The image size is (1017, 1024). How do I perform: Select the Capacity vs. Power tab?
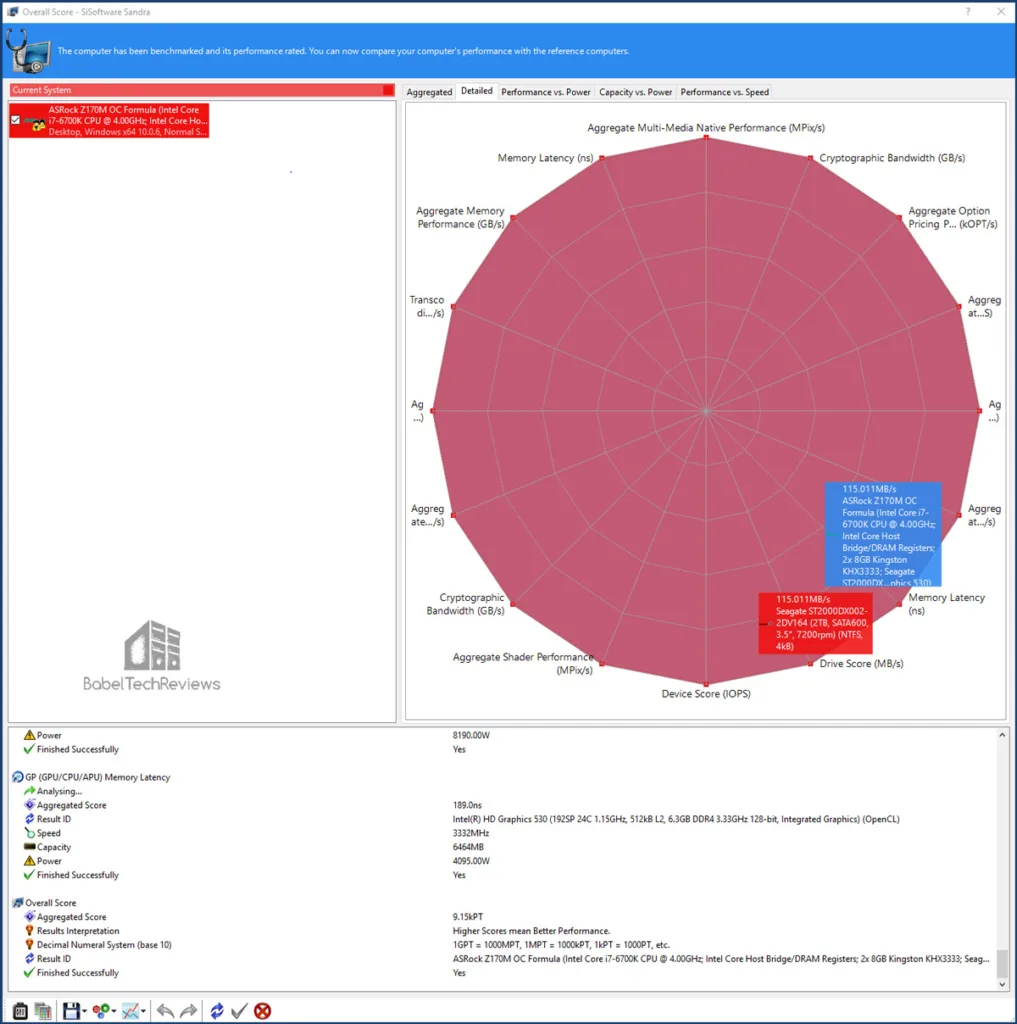[x=635, y=92]
